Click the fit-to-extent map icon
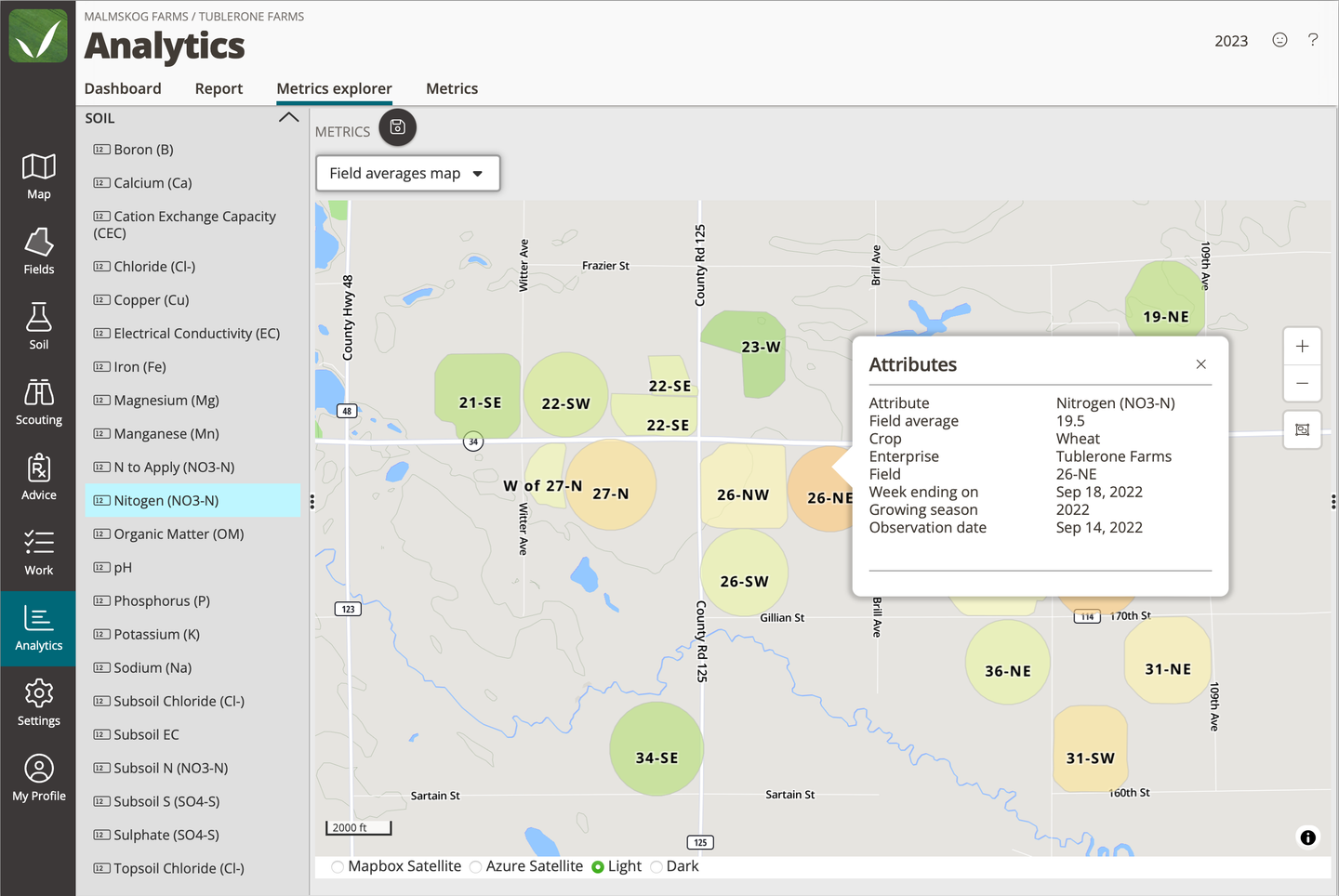Screen dimensions: 1339x896 click(x=1302, y=429)
